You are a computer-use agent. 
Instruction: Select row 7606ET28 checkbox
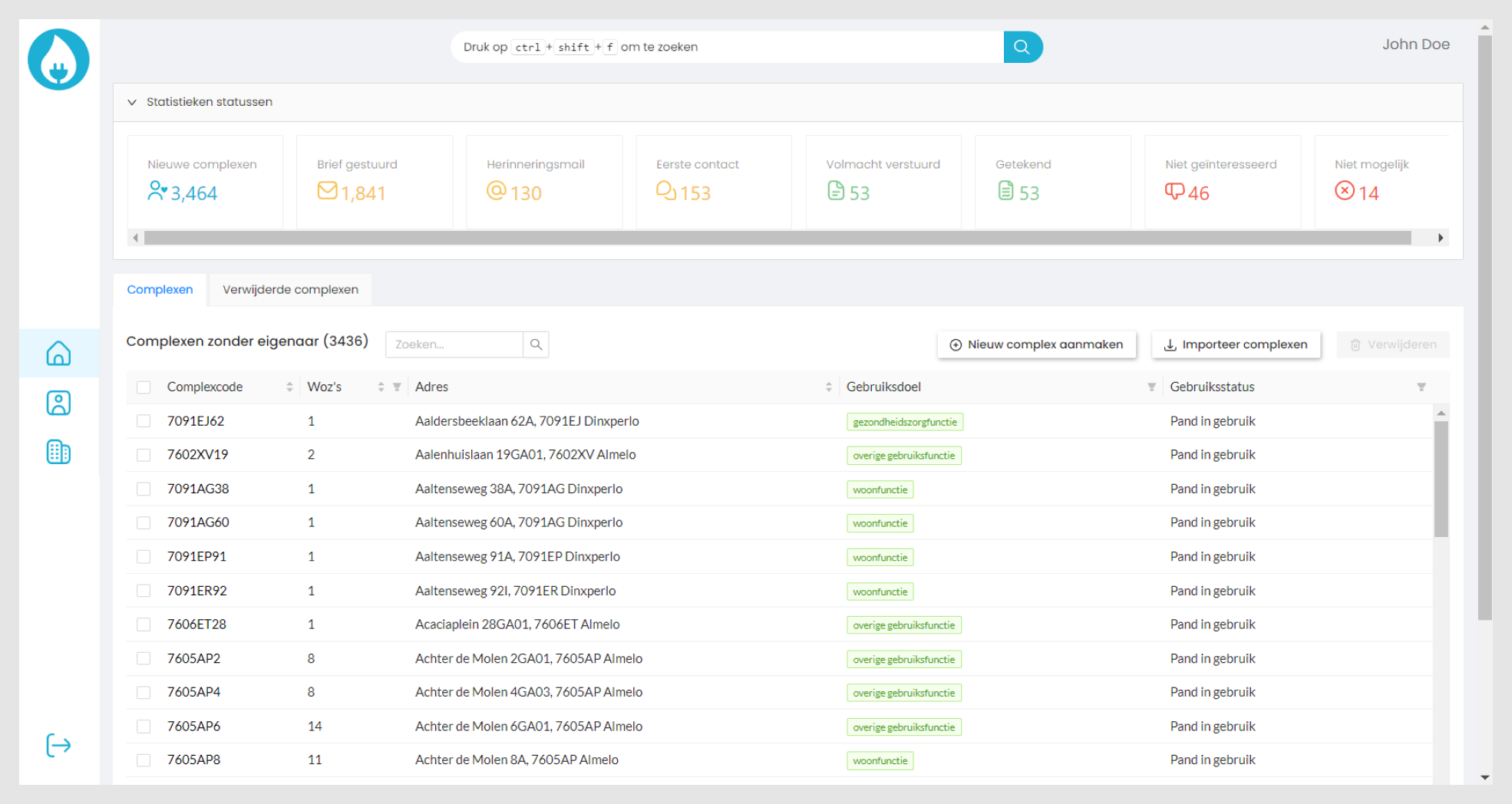144,624
